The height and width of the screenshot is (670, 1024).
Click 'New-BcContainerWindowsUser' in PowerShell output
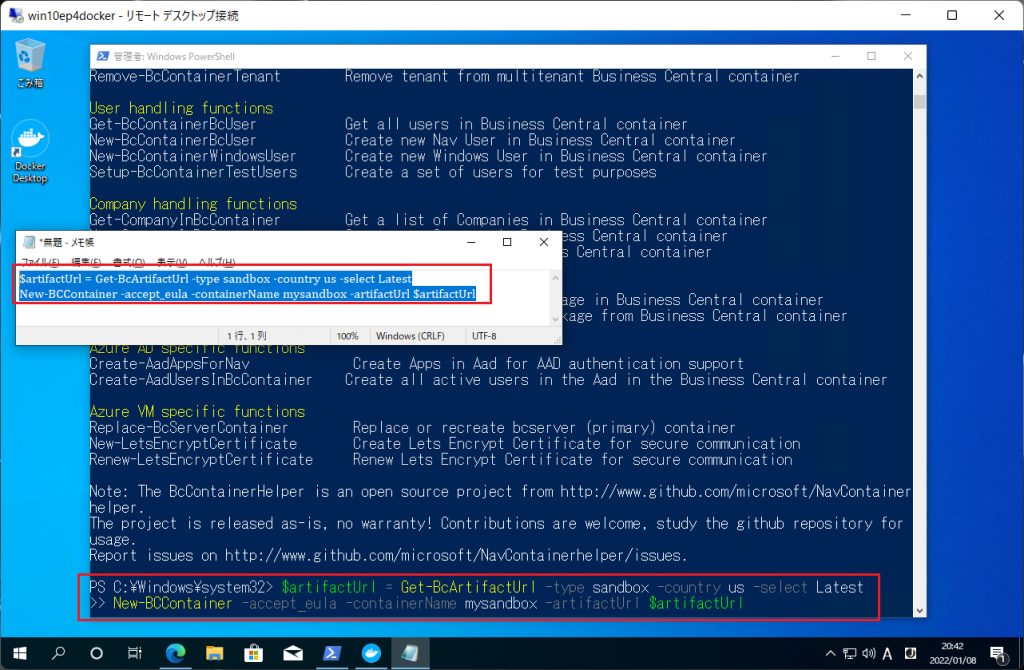193,156
